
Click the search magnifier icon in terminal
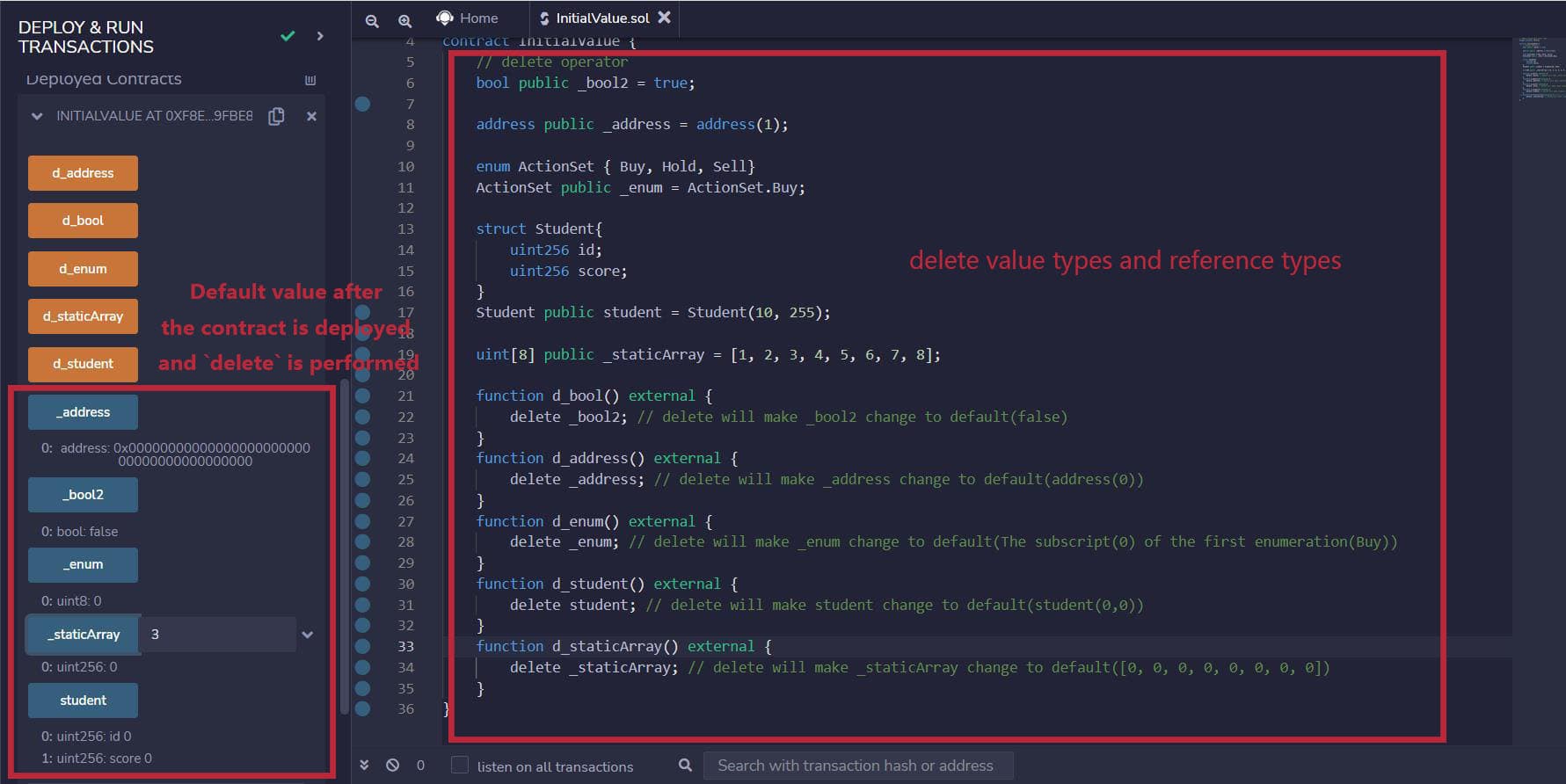coord(685,765)
